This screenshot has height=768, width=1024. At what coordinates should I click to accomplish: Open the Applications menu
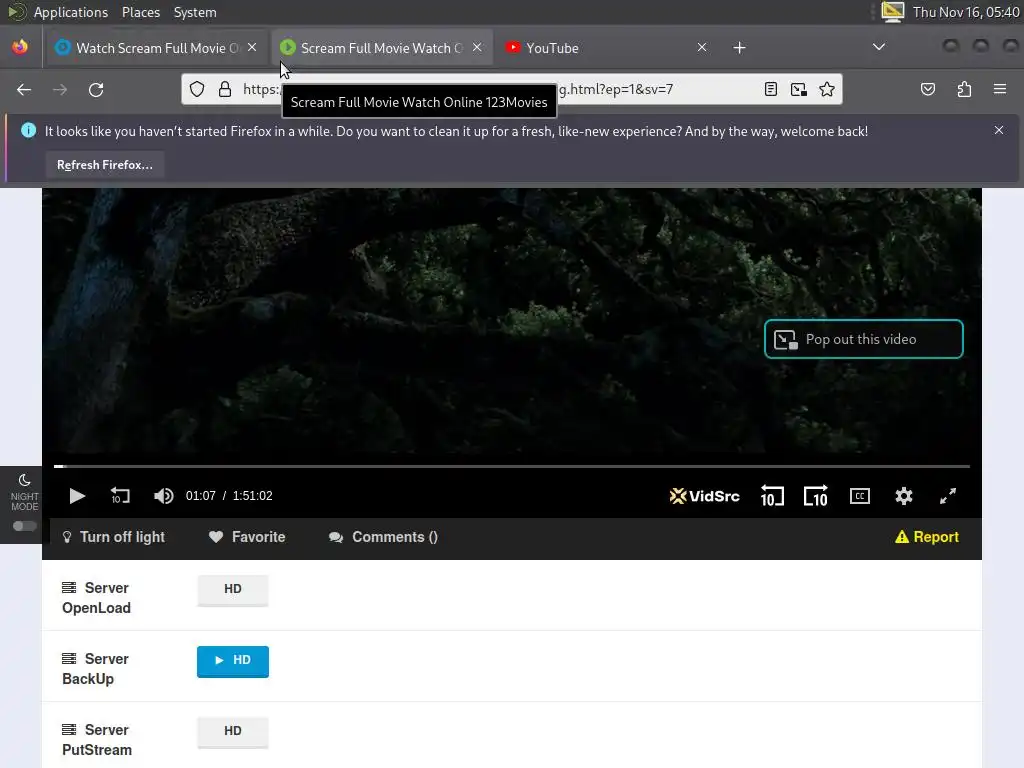click(x=71, y=12)
